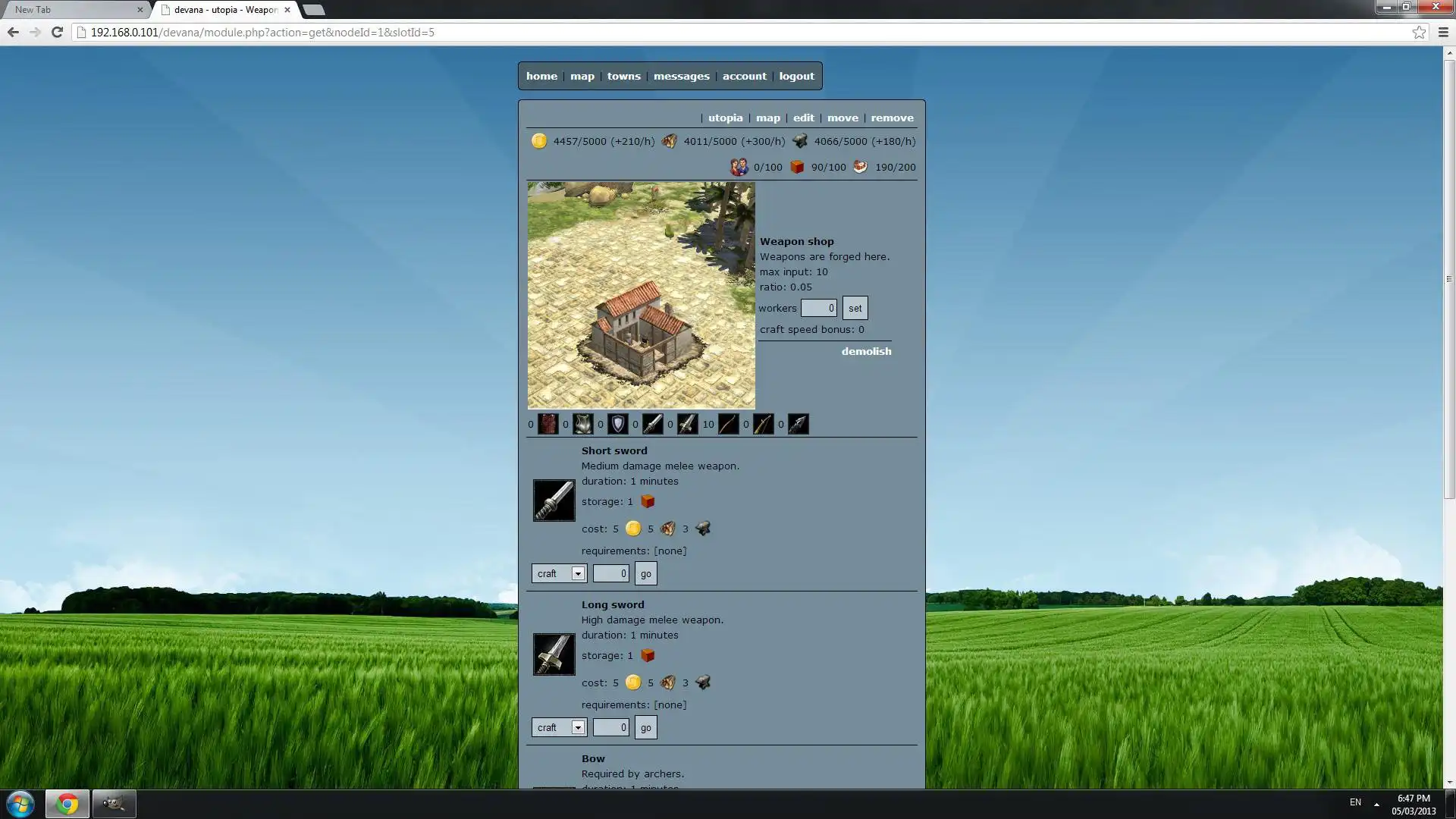Open the towns menu tab
Screen dimensions: 1456x819
coord(623,75)
